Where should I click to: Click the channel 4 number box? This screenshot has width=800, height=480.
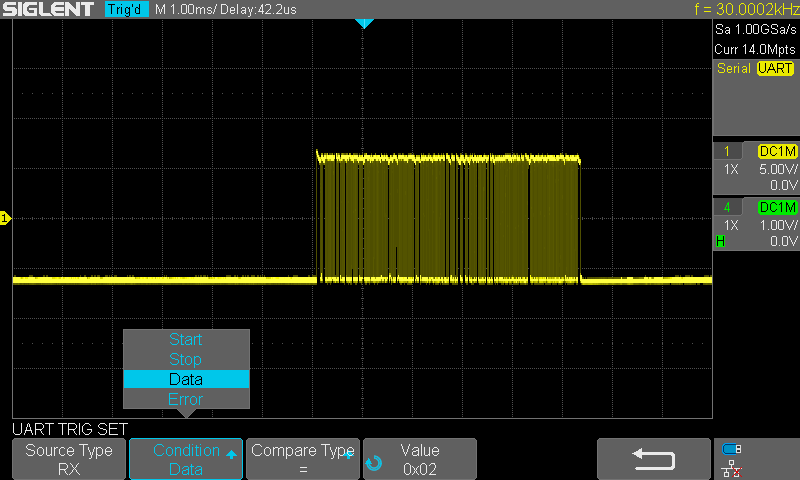[727, 207]
